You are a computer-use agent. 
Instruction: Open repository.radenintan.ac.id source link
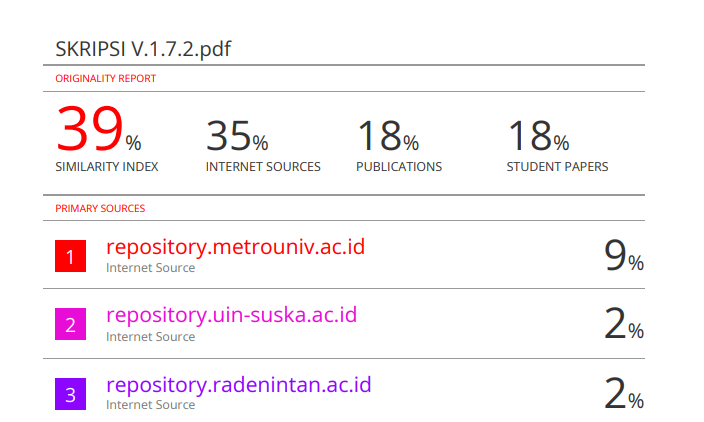238,385
